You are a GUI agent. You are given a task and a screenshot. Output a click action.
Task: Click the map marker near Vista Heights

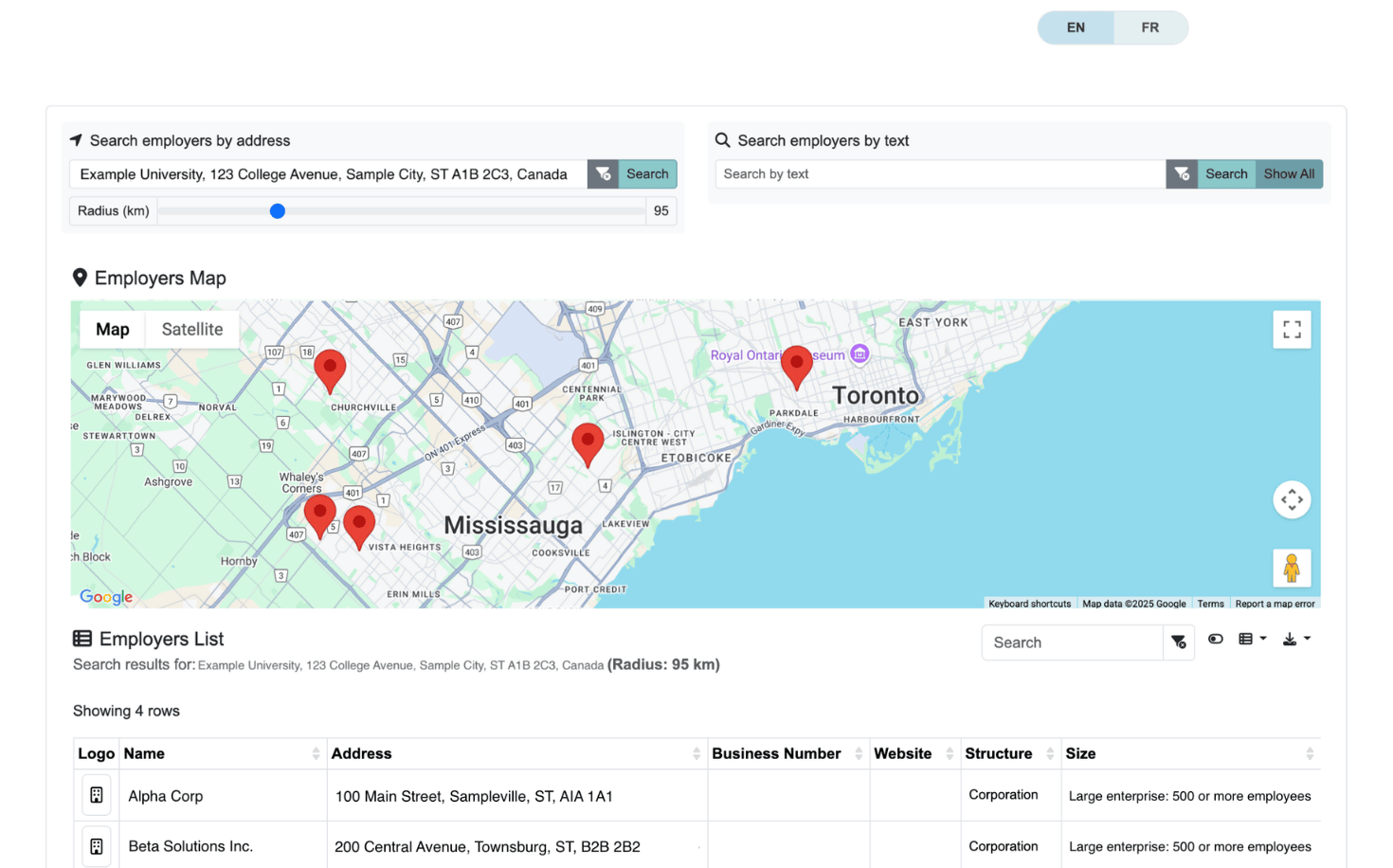pyautogui.click(x=359, y=528)
